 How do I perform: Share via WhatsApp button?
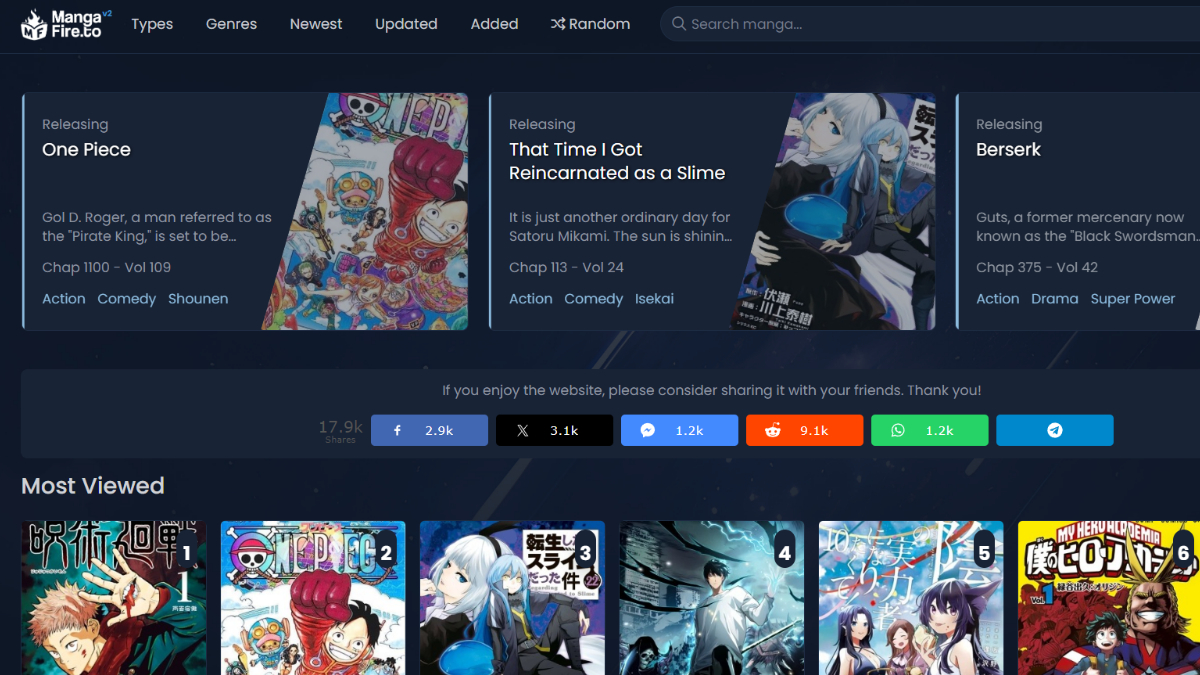929,430
